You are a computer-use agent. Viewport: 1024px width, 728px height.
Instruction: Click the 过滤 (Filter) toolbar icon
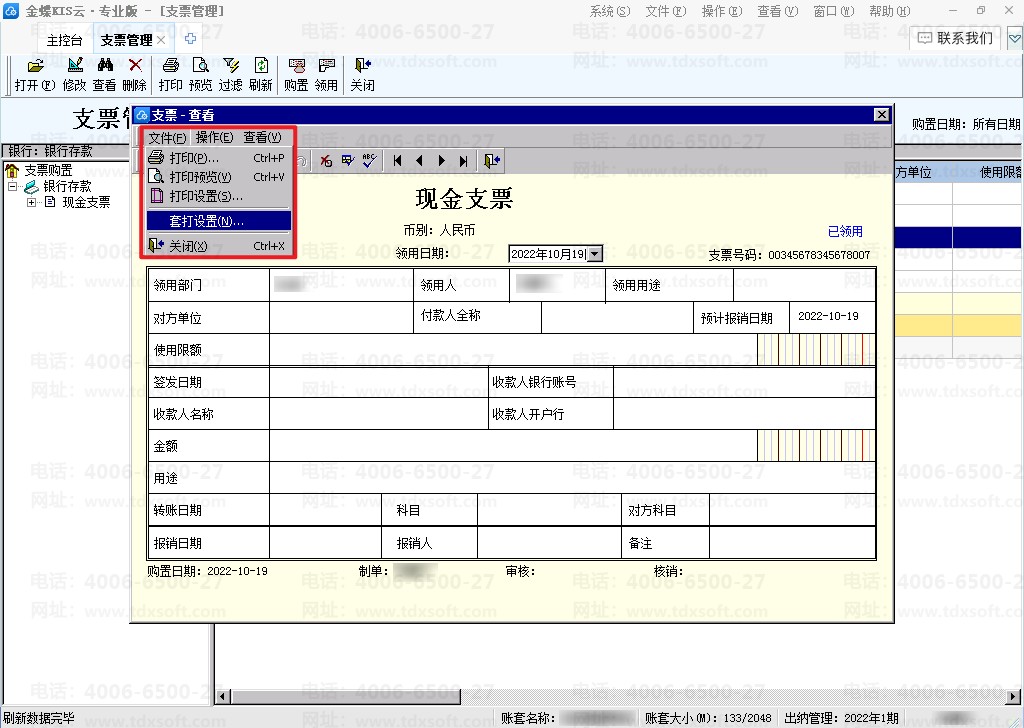coord(231,65)
